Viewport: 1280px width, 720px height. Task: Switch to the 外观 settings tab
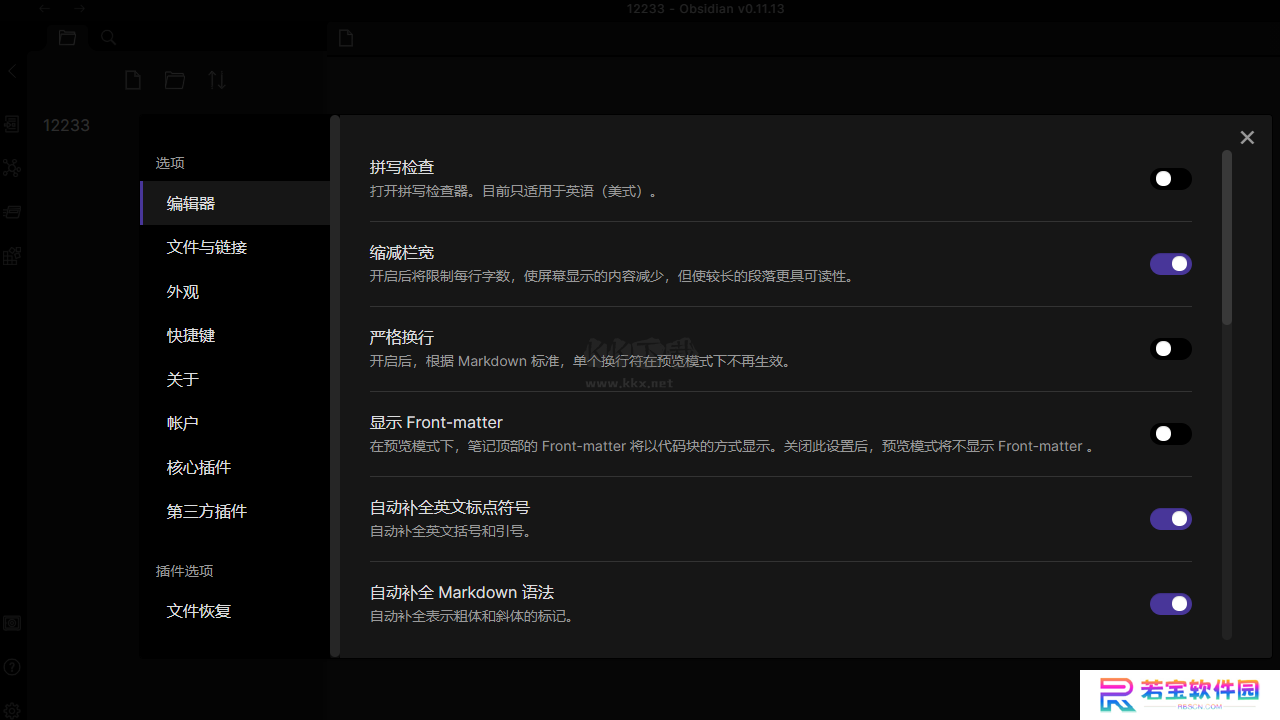[235, 291]
